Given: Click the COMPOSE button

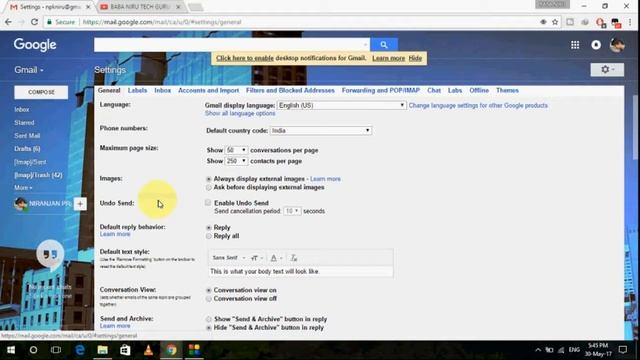Looking at the screenshot, I should tap(41, 92).
